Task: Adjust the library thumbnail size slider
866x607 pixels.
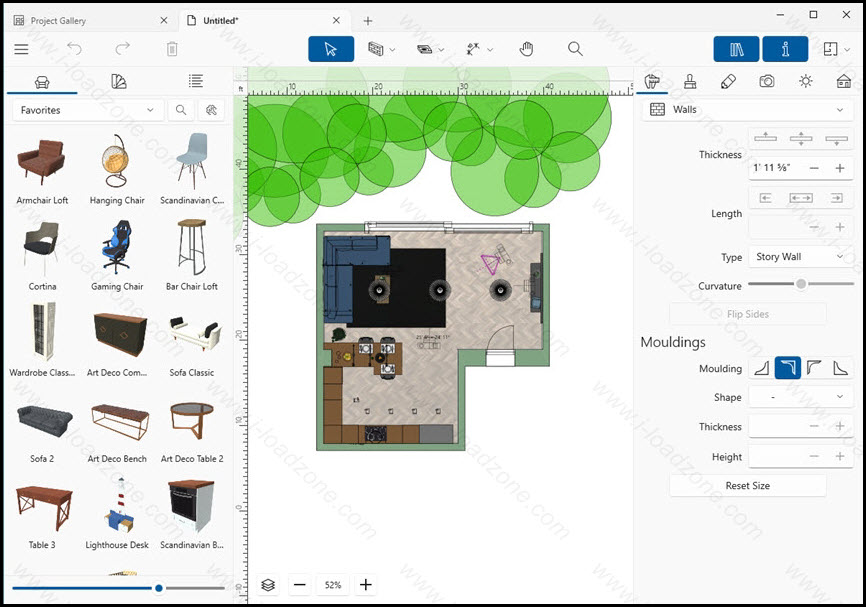Action: 159,588
